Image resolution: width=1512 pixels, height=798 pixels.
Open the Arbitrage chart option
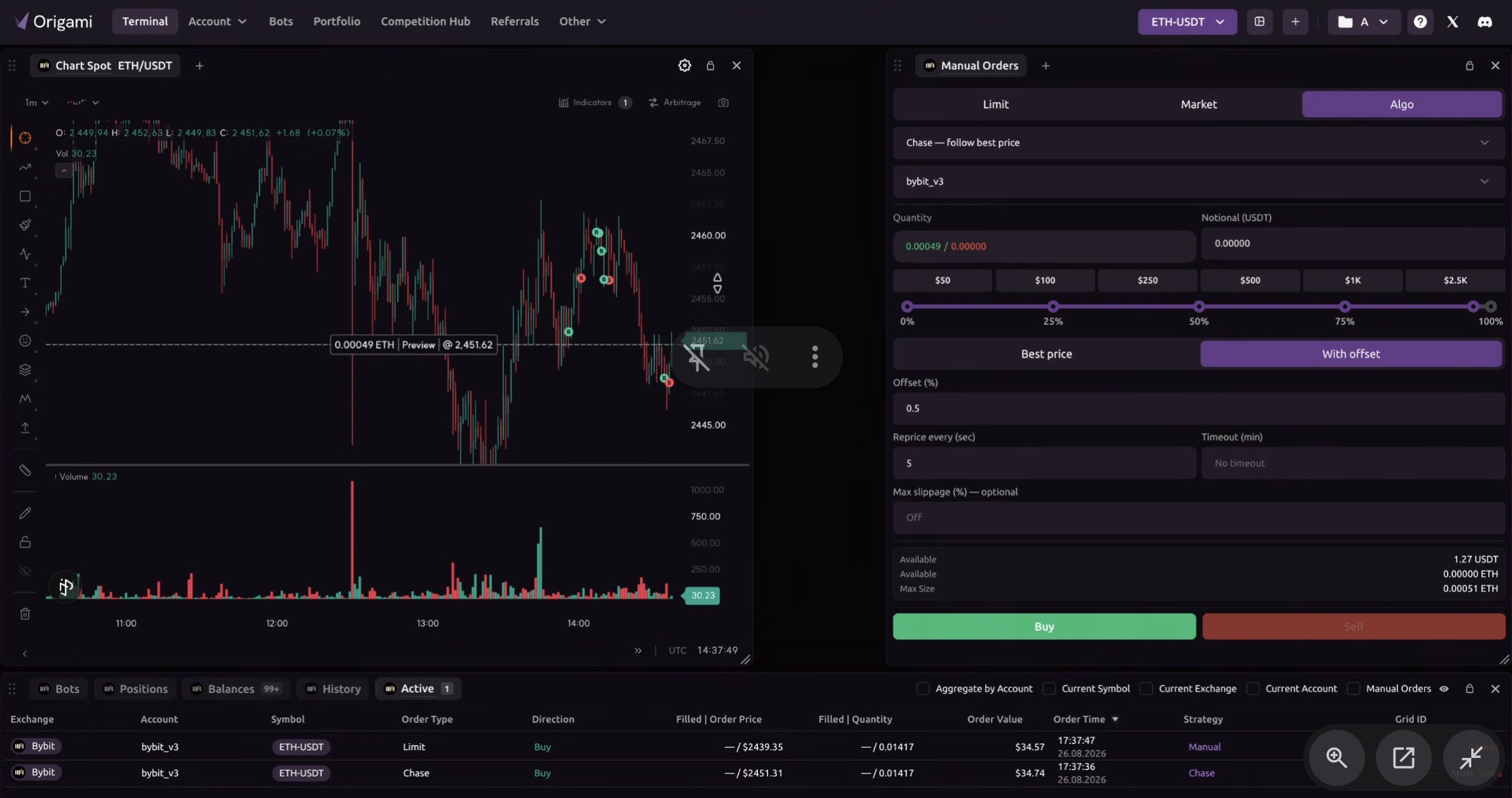click(x=675, y=102)
